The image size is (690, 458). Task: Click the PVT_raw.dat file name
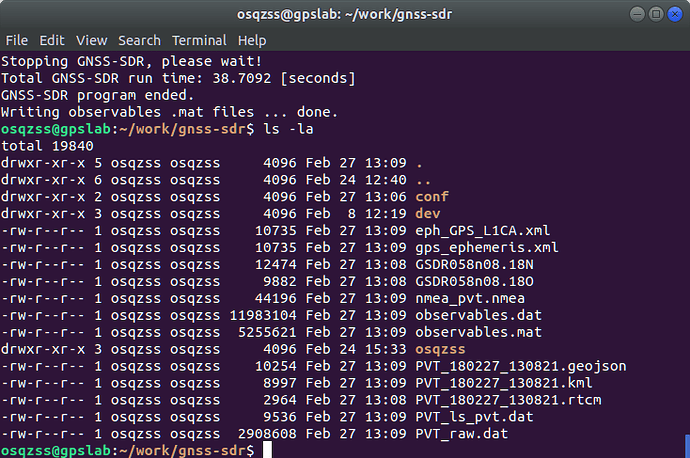462,434
